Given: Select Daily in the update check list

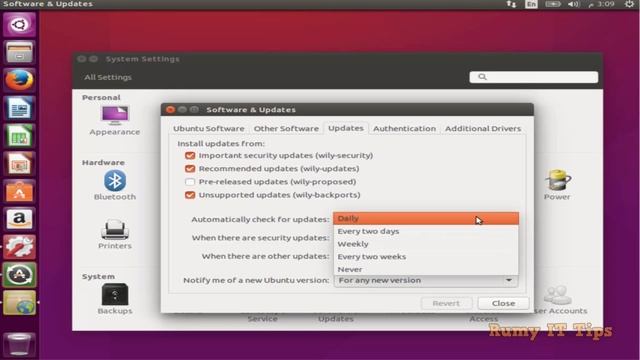Looking at the screenshot, I should pyautogui.click(x=426, y=218).
